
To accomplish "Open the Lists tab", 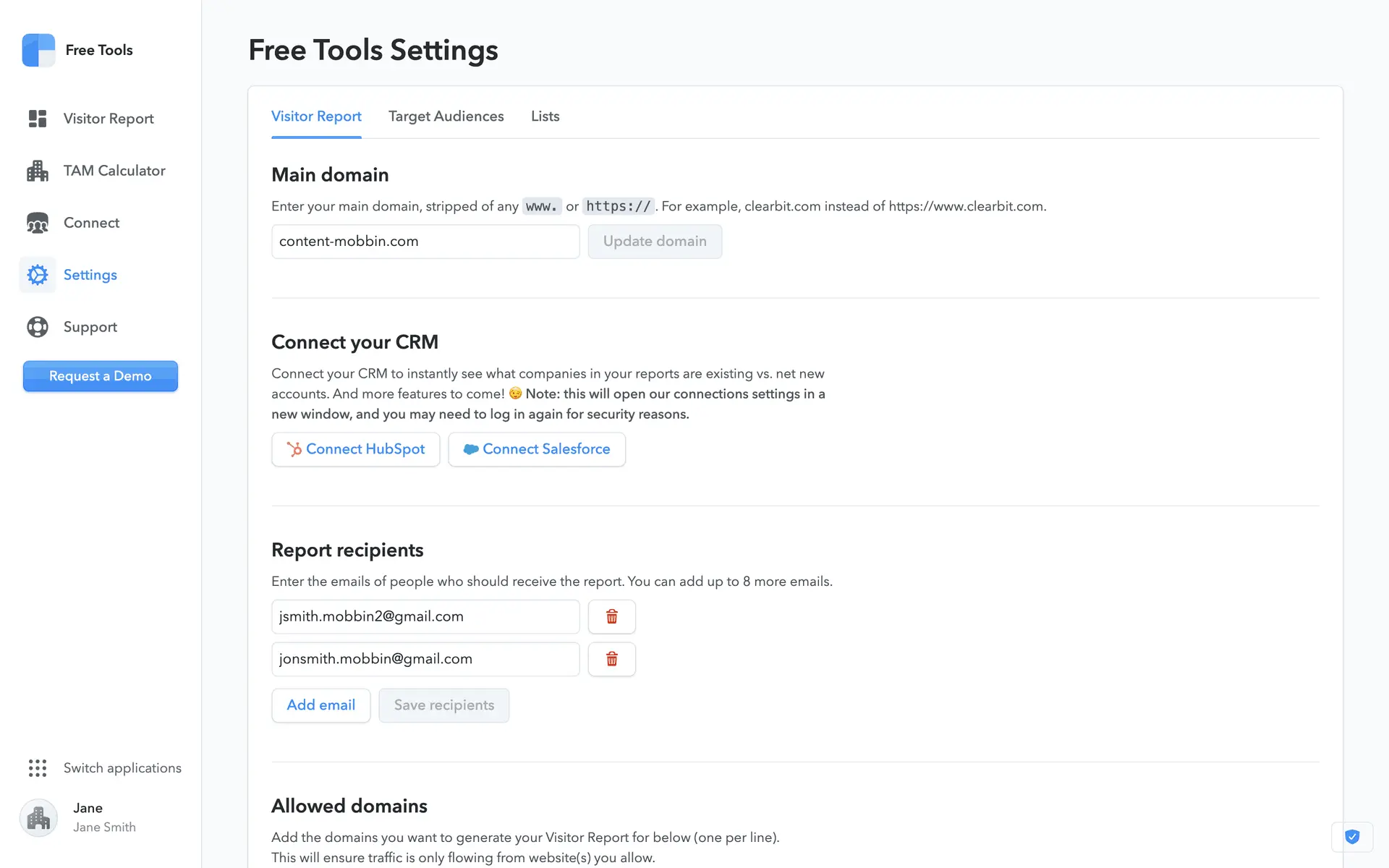I will [545, 116].
